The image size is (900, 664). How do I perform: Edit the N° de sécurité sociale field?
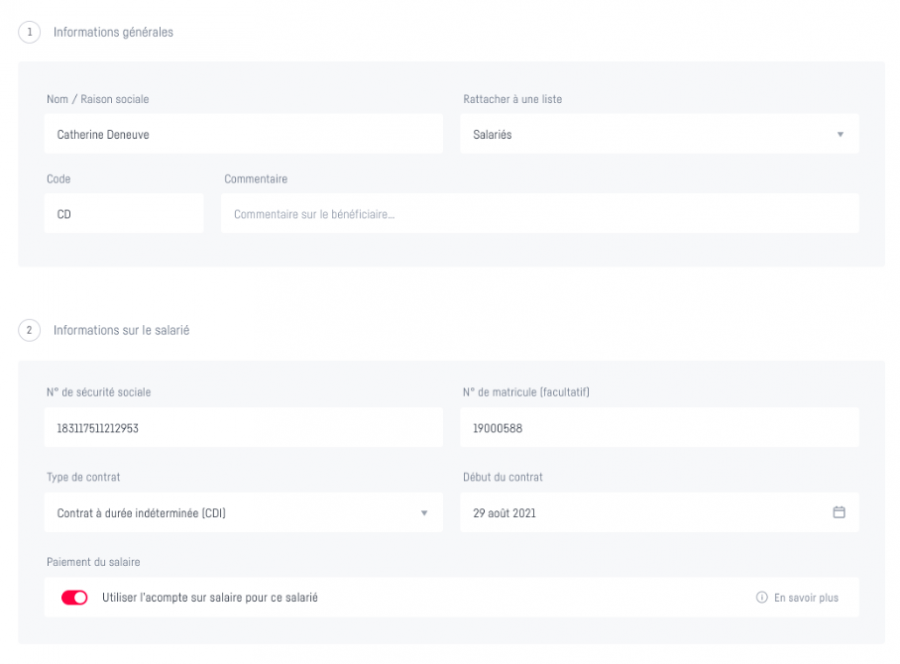(243, 428)
